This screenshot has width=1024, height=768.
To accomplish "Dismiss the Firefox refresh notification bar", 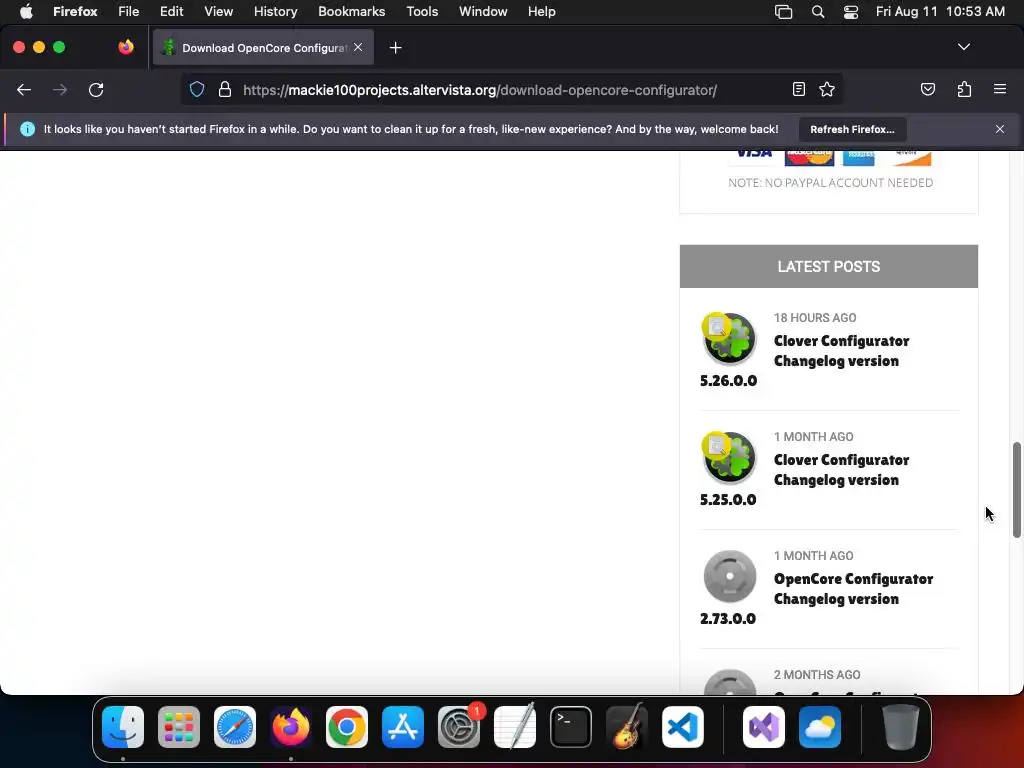I will (1000, 129).
